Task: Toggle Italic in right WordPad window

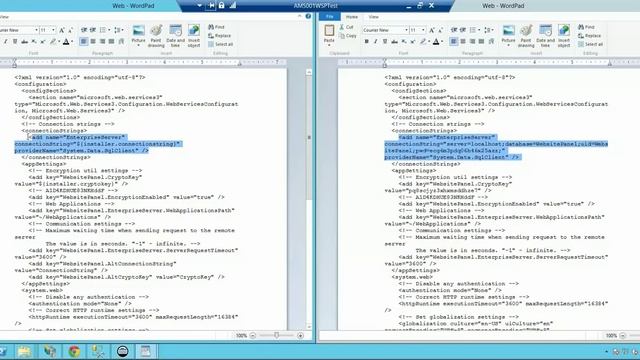Action: click(376, 41)
